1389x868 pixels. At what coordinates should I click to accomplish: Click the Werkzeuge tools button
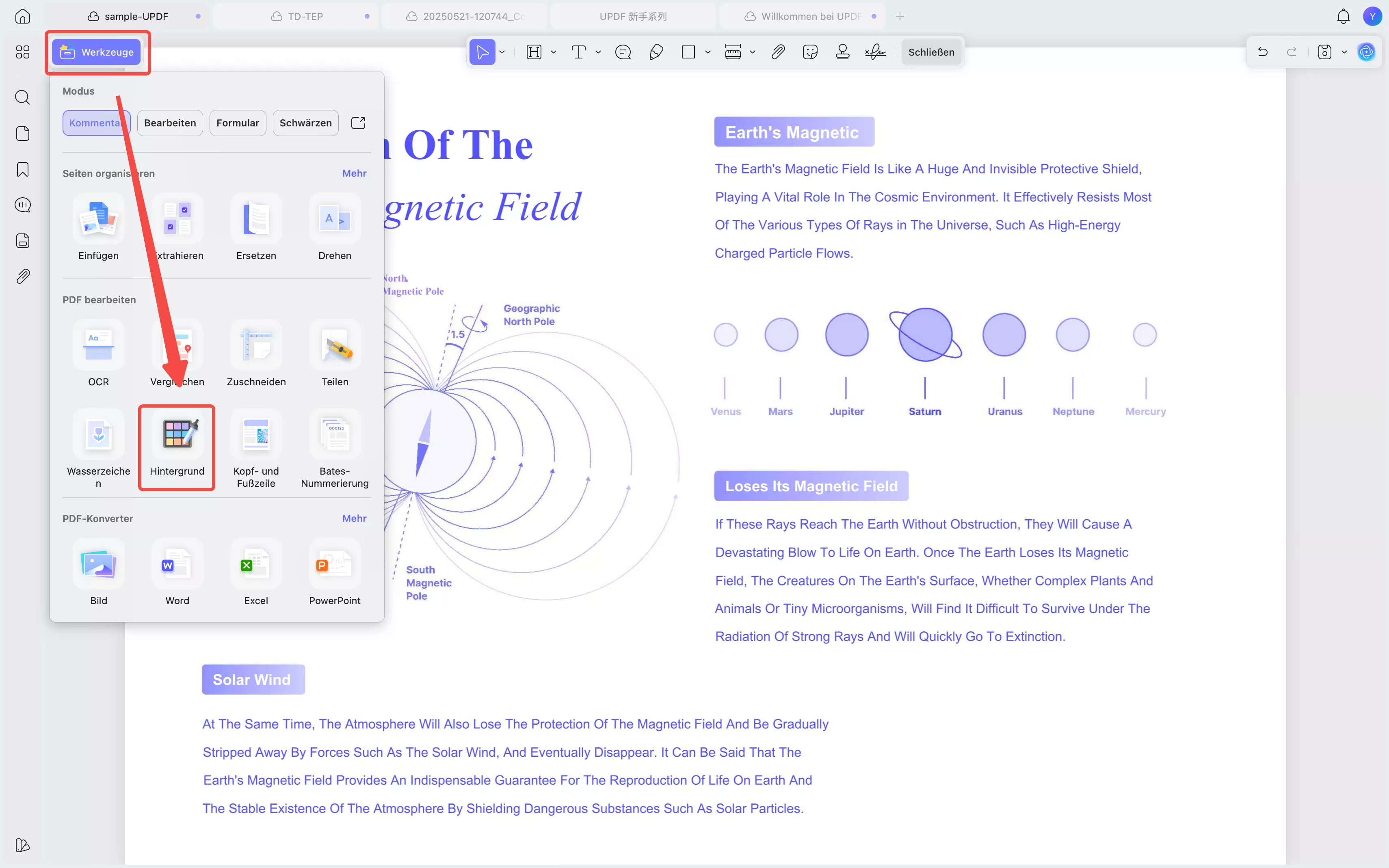coord(97,52)
